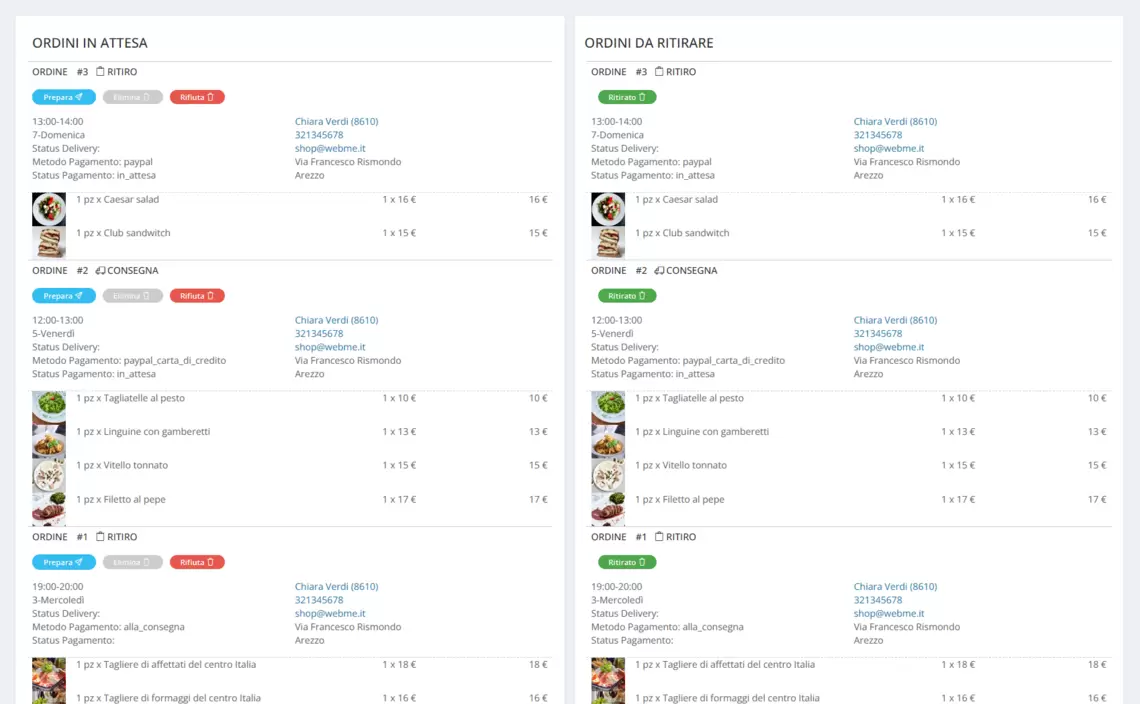Viewport: 1140px width, 704px height.
Task: Mark order #3 as Ritirato
Action: [x=627, y=97]
